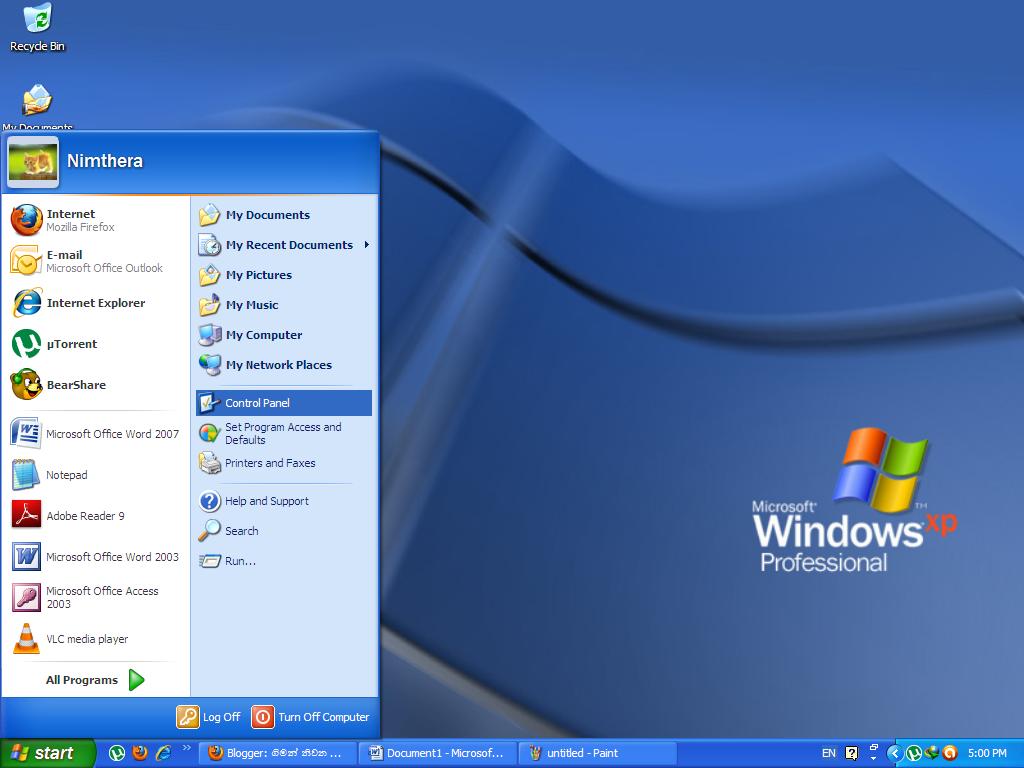
Task: Open Printers and Faxes
Action: (x=284, y=463)
